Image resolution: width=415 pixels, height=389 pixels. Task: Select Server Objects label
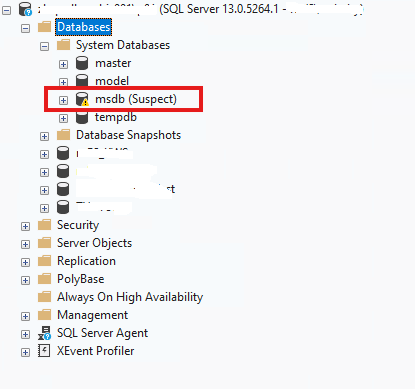[x=95, y=243]
